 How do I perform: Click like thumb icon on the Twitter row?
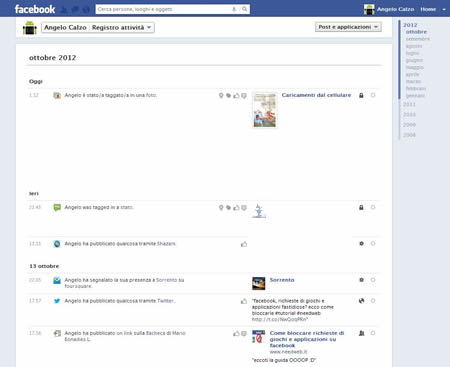(x=244, y=301)
